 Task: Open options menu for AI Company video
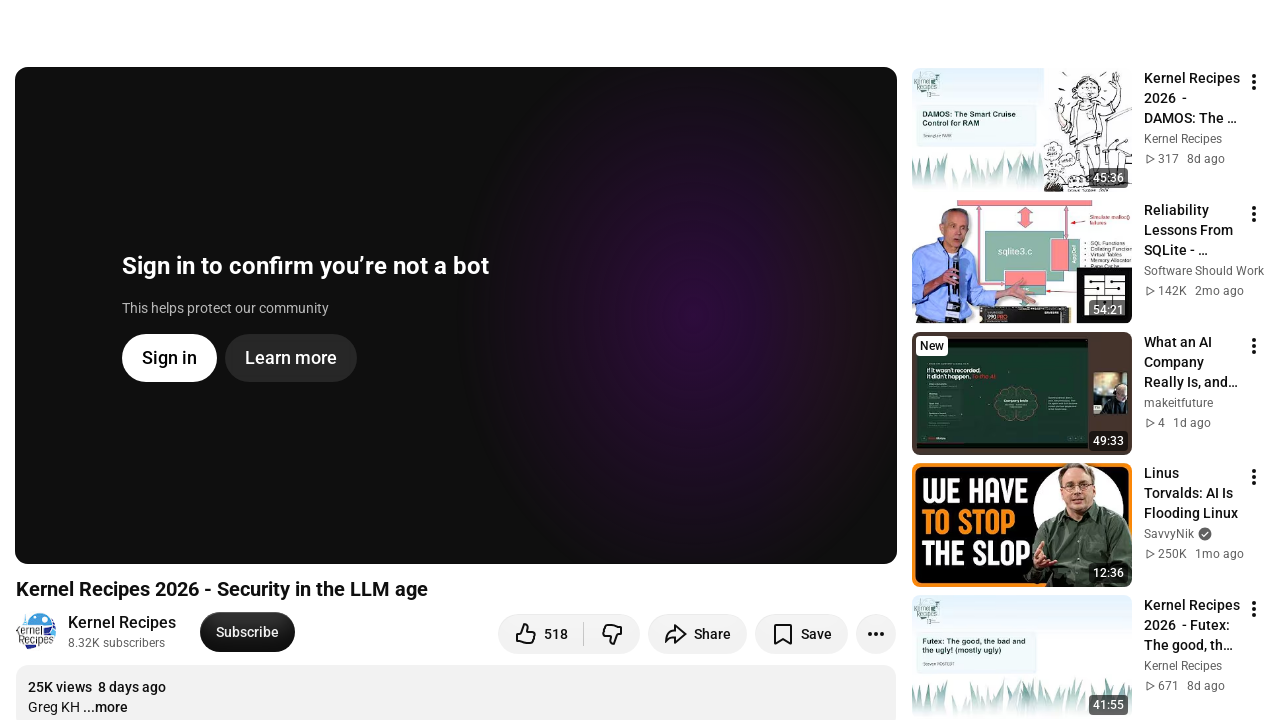(1254, 346)
